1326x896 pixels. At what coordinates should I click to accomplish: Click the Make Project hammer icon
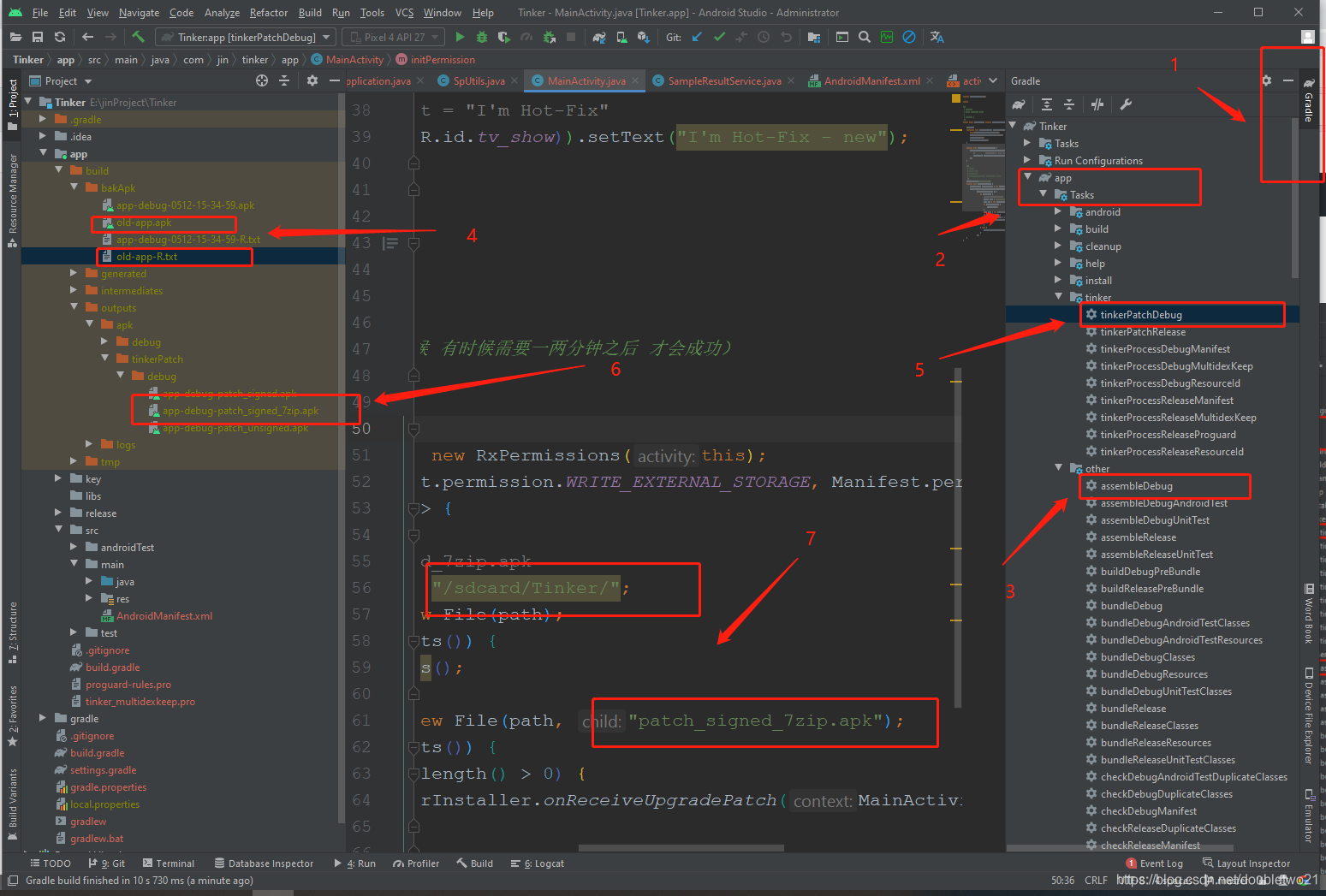coord(138,37)
